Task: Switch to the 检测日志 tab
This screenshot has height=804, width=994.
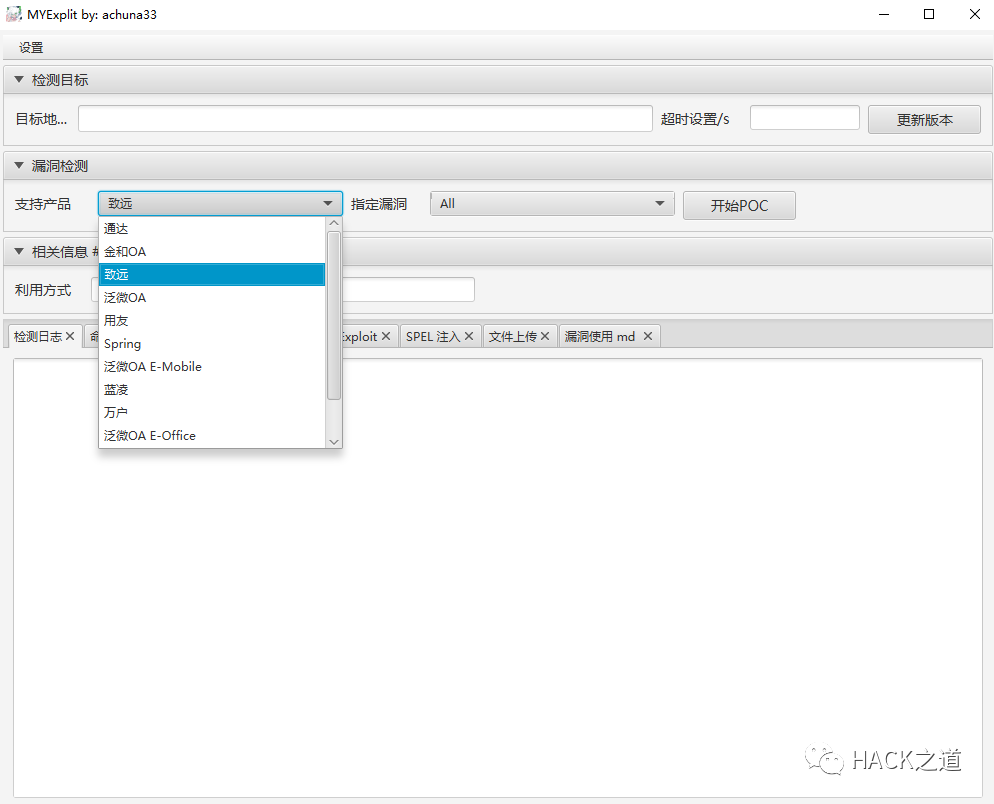Action: (x=38, y=337)
